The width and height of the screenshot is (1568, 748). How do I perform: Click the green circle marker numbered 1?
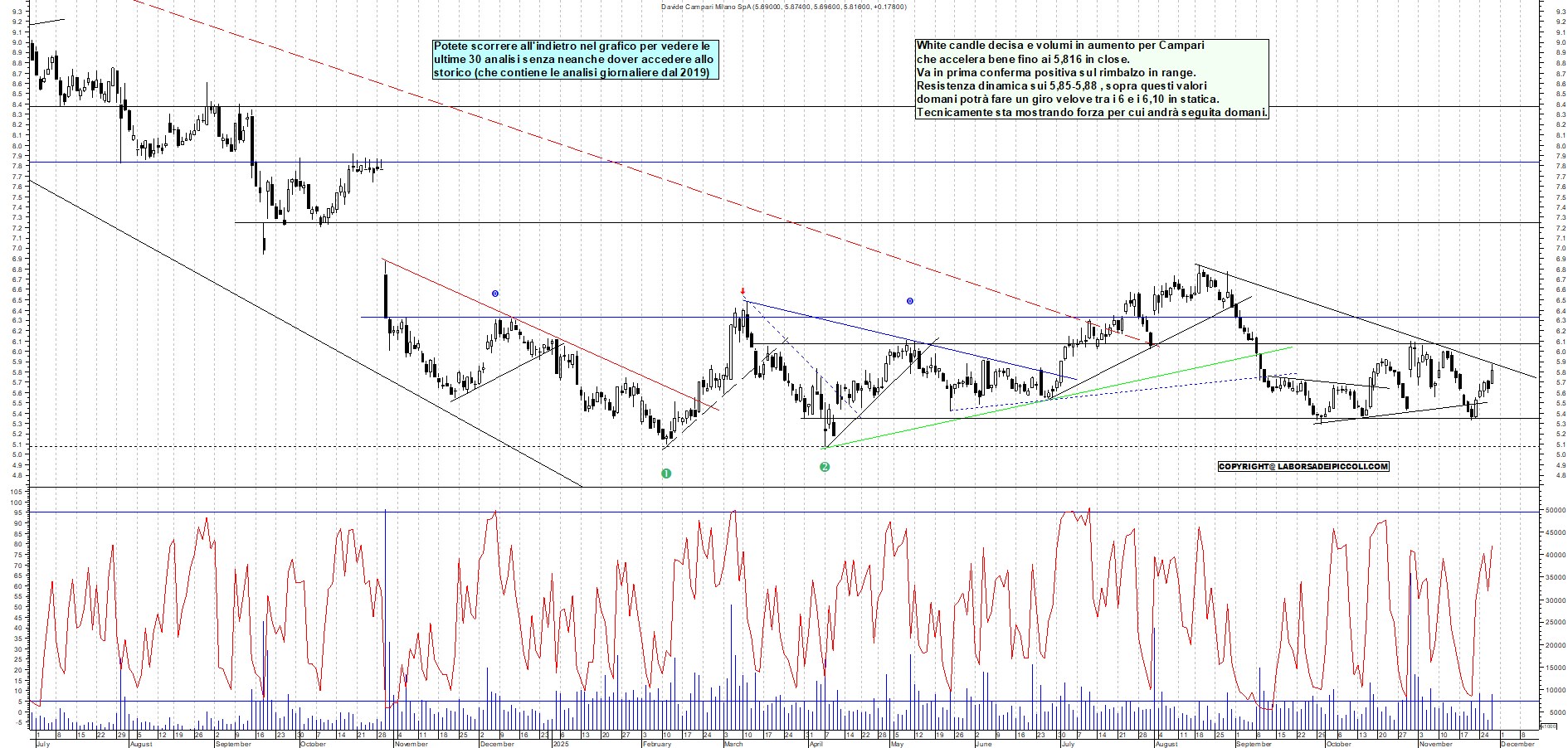click(665, 474)
